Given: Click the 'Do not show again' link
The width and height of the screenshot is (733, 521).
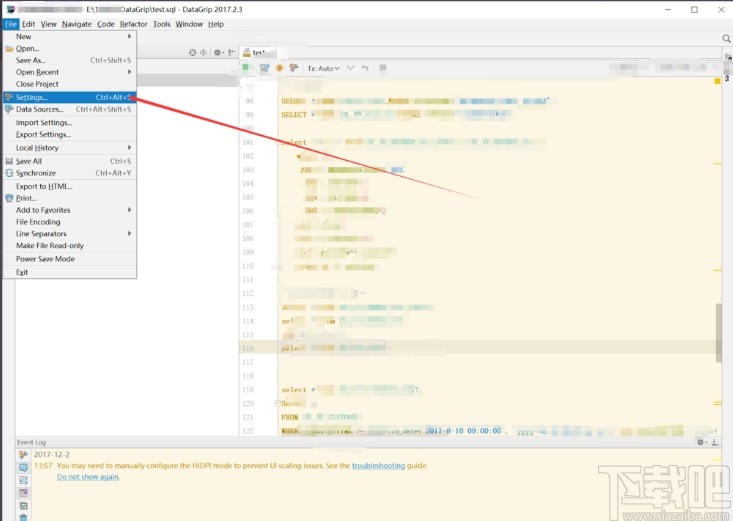Looking at the screenshot, I should point(88,477).
